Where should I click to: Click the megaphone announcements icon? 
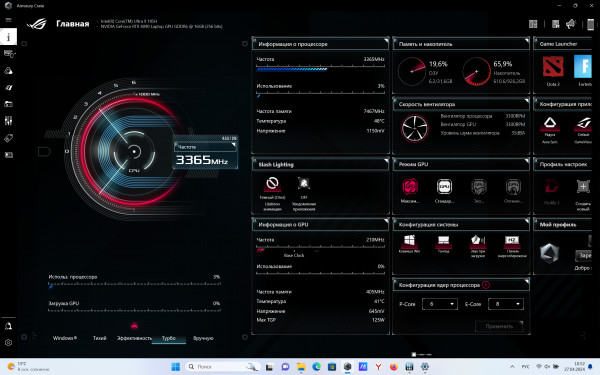571,24
